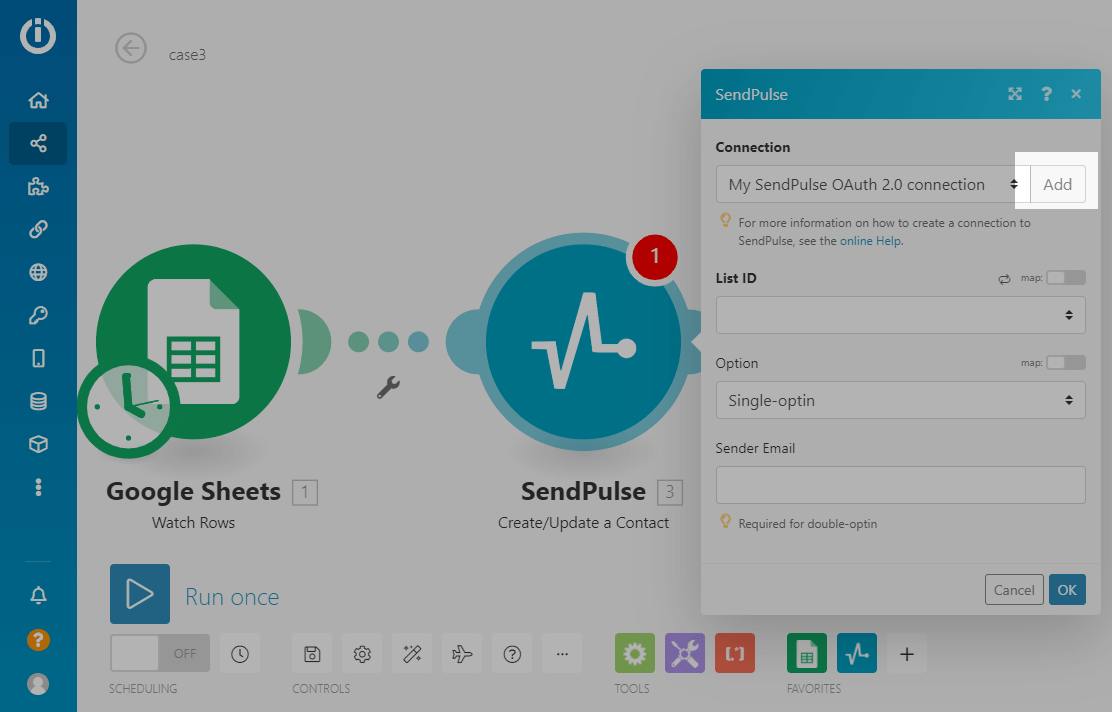1112x712 pixels.
Task: Open Templates puzzle icon in sidebar
Action: coord(38,186)
